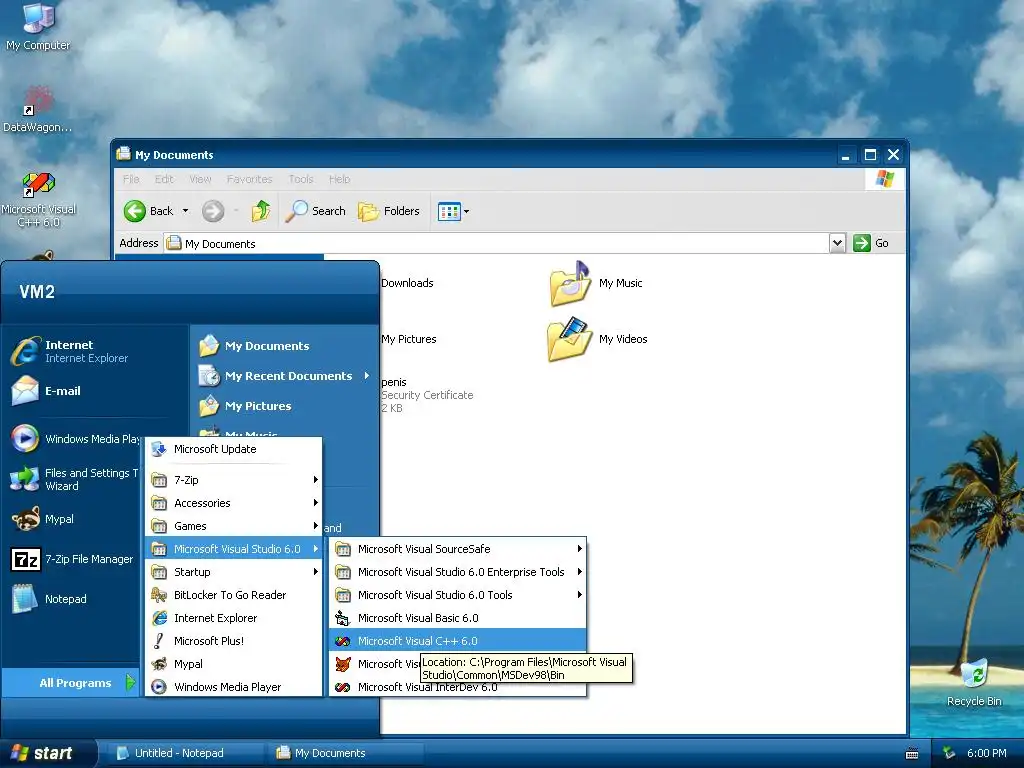
Task: Expand My Recent Documents submenu
Action: pyautogui.click(x=284, y=376)
